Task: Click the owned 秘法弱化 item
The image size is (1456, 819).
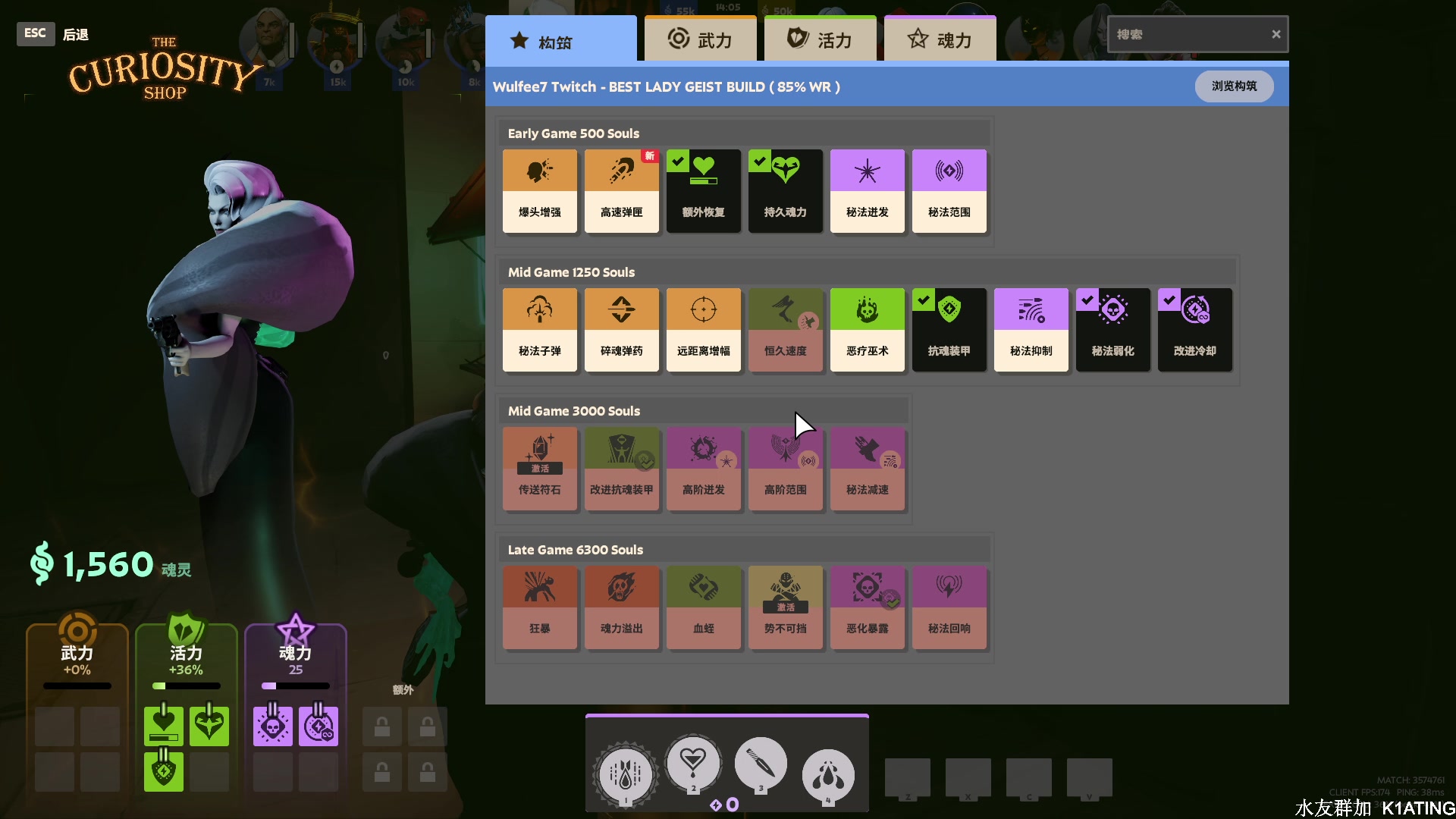Action: (1112, 330)
